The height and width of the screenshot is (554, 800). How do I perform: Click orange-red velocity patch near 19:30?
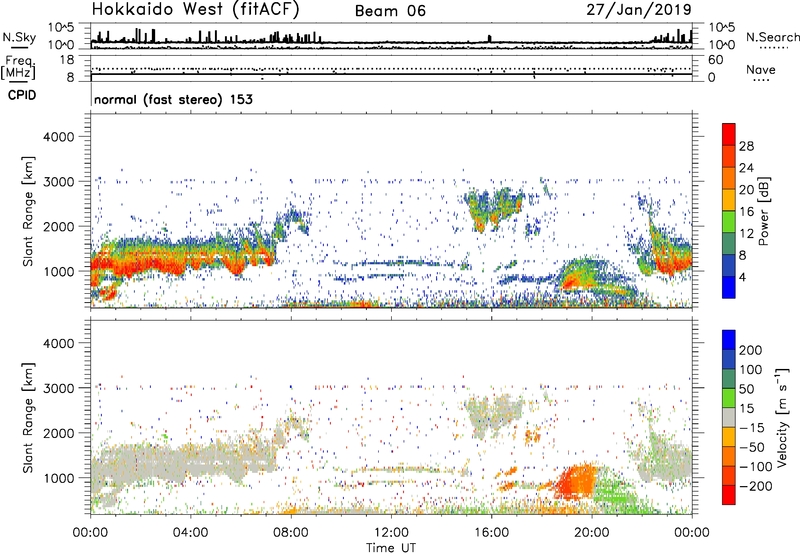[x=577, y=481]
